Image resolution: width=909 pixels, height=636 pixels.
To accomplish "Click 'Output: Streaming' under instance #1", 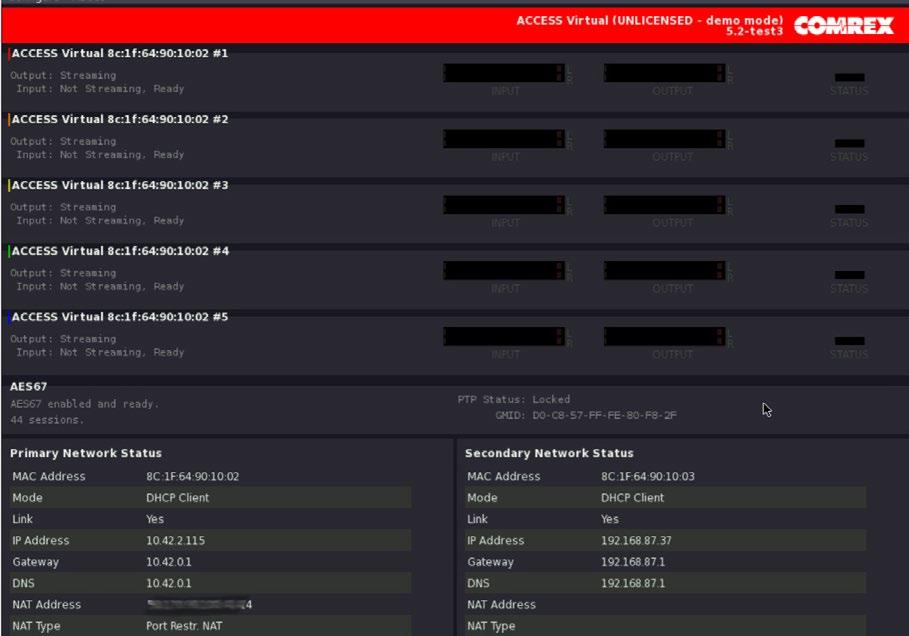I will pyautogui.click(x=63, y=75).
